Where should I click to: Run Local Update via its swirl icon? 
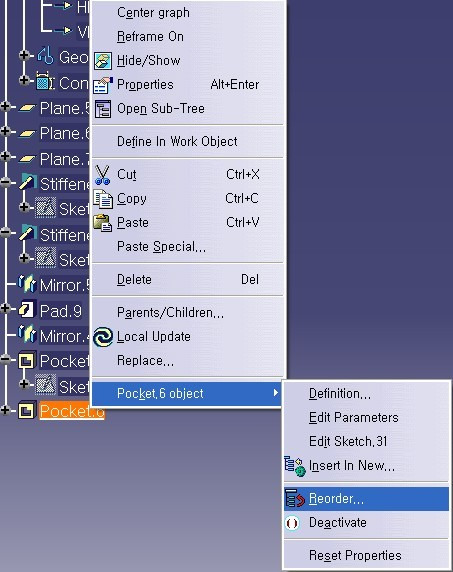click(103, 337)
